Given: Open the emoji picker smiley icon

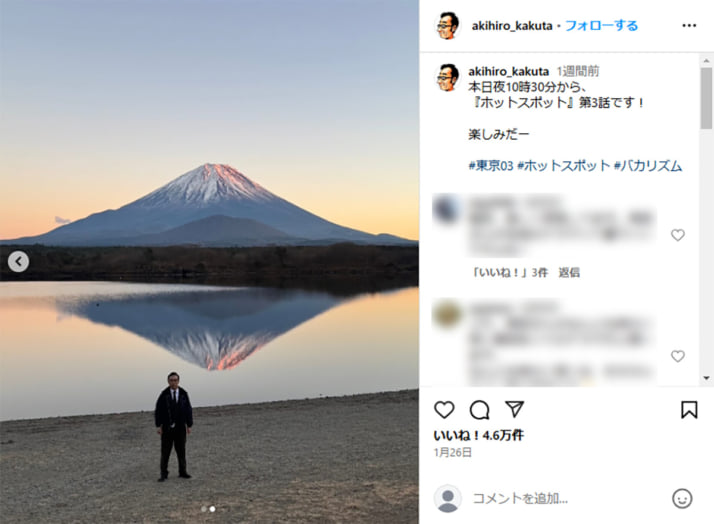Looking at the screenshot, I should point(682,499).
